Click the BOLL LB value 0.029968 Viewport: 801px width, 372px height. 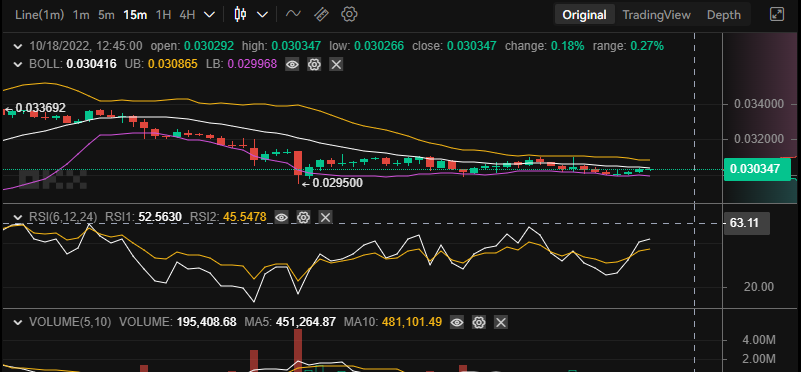coord(252,64)
